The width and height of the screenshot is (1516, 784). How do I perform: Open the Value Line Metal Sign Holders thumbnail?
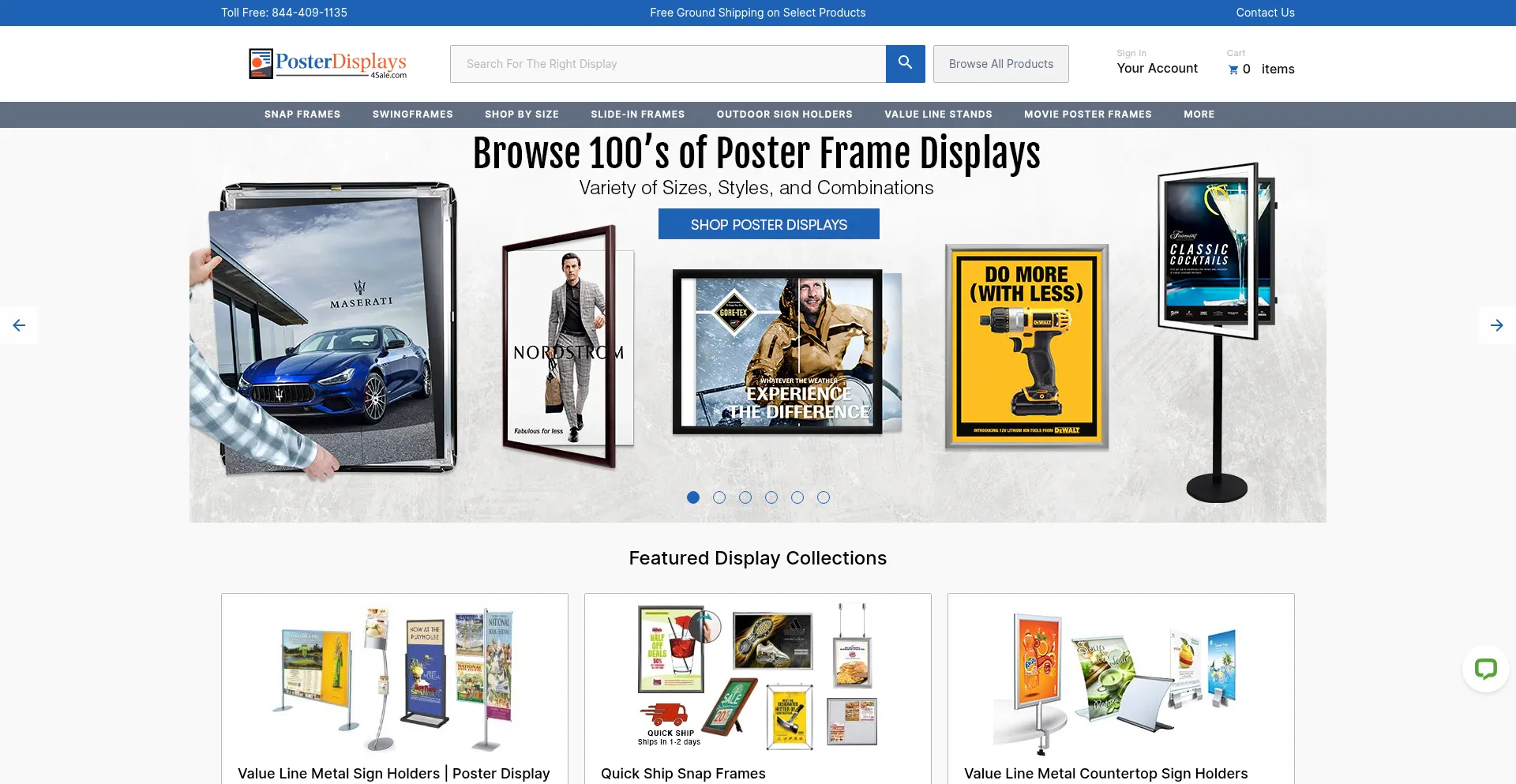coord(395,679)
